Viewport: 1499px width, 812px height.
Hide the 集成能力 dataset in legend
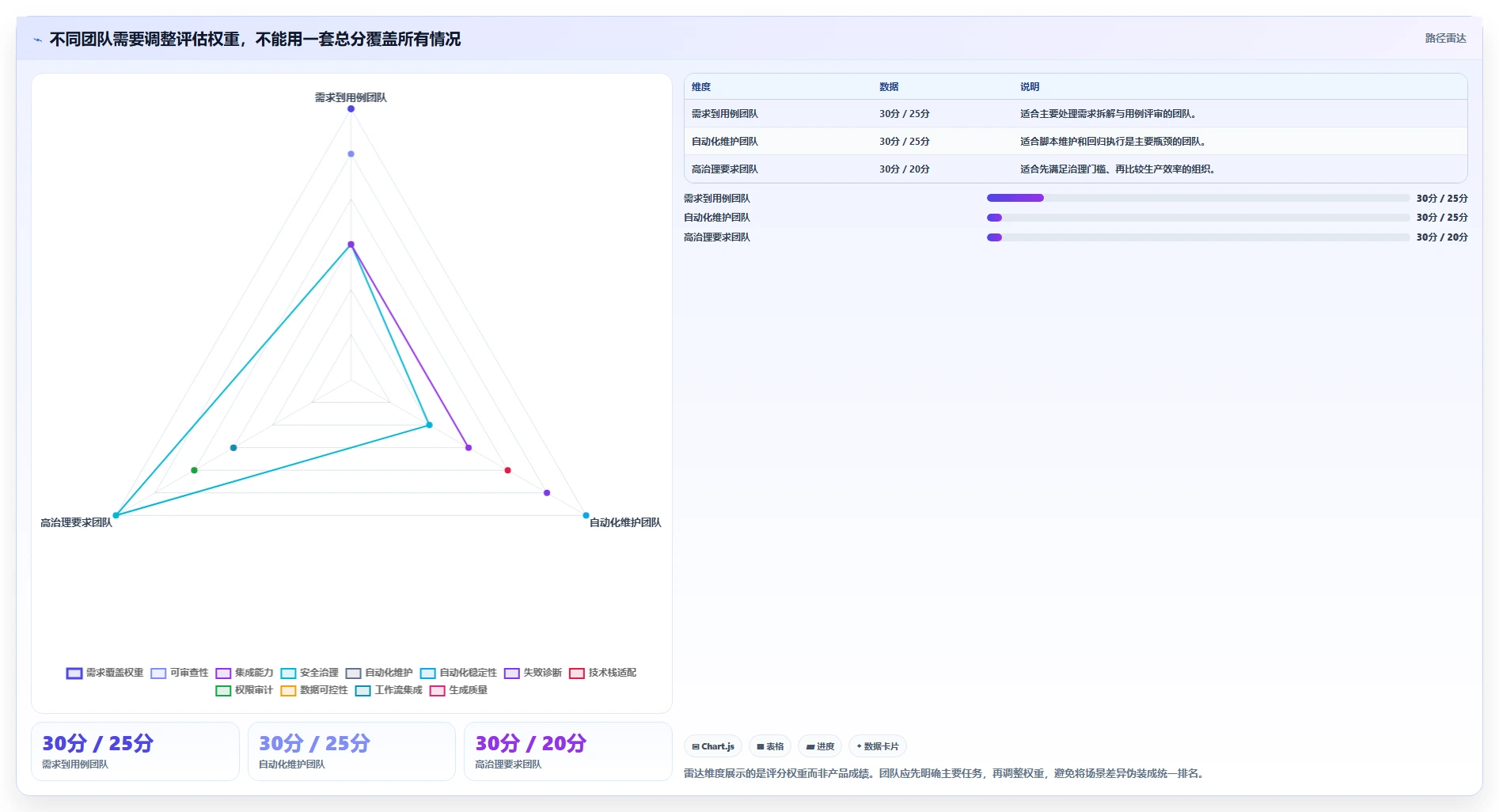click(x=245, y=673)
